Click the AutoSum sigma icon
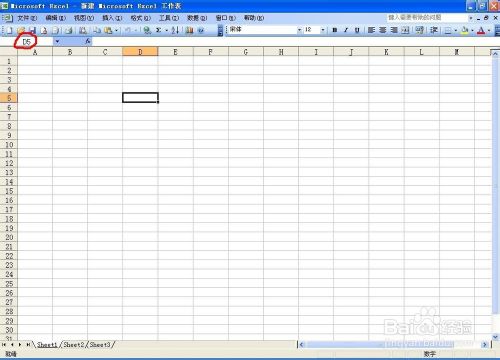 point(159,30)
